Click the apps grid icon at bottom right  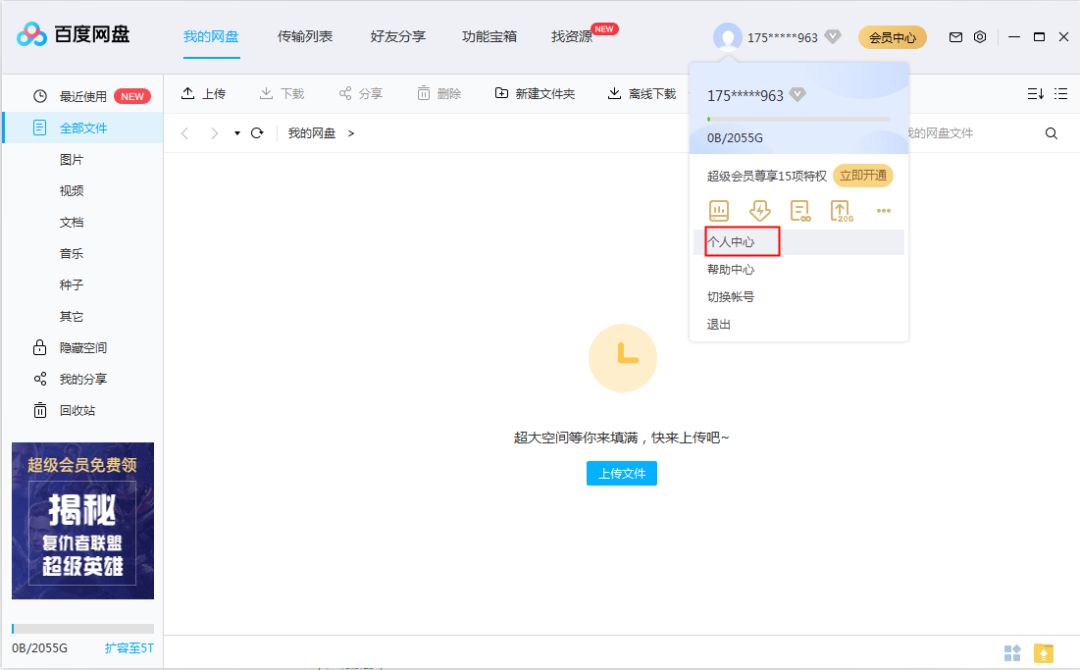1012,653
